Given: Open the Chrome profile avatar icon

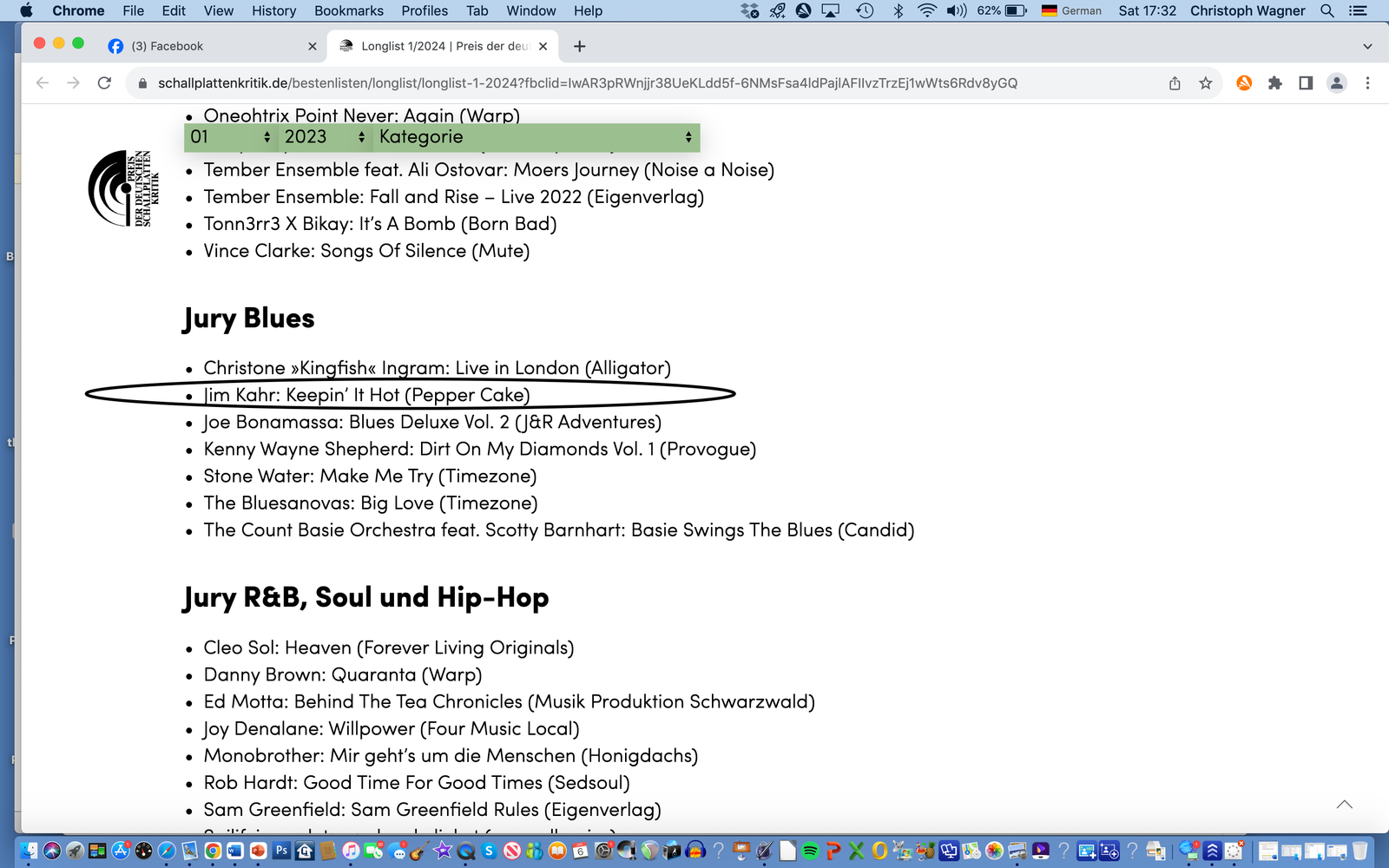Looking at the screenshot, I should 1337,83.
